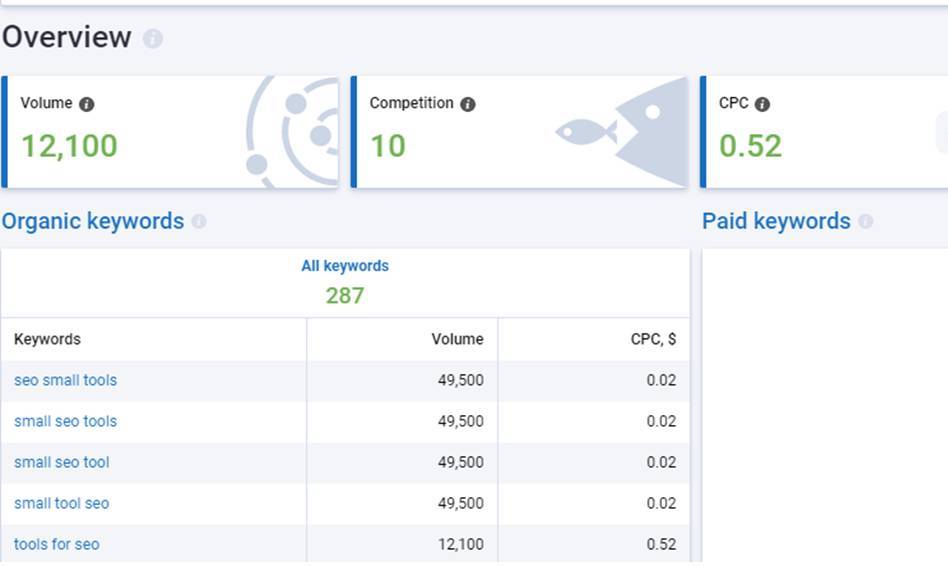Click the Volume column header in table
Image resolution: width=948 pixels, height=567 pixels.
click(x=457, y=339)
